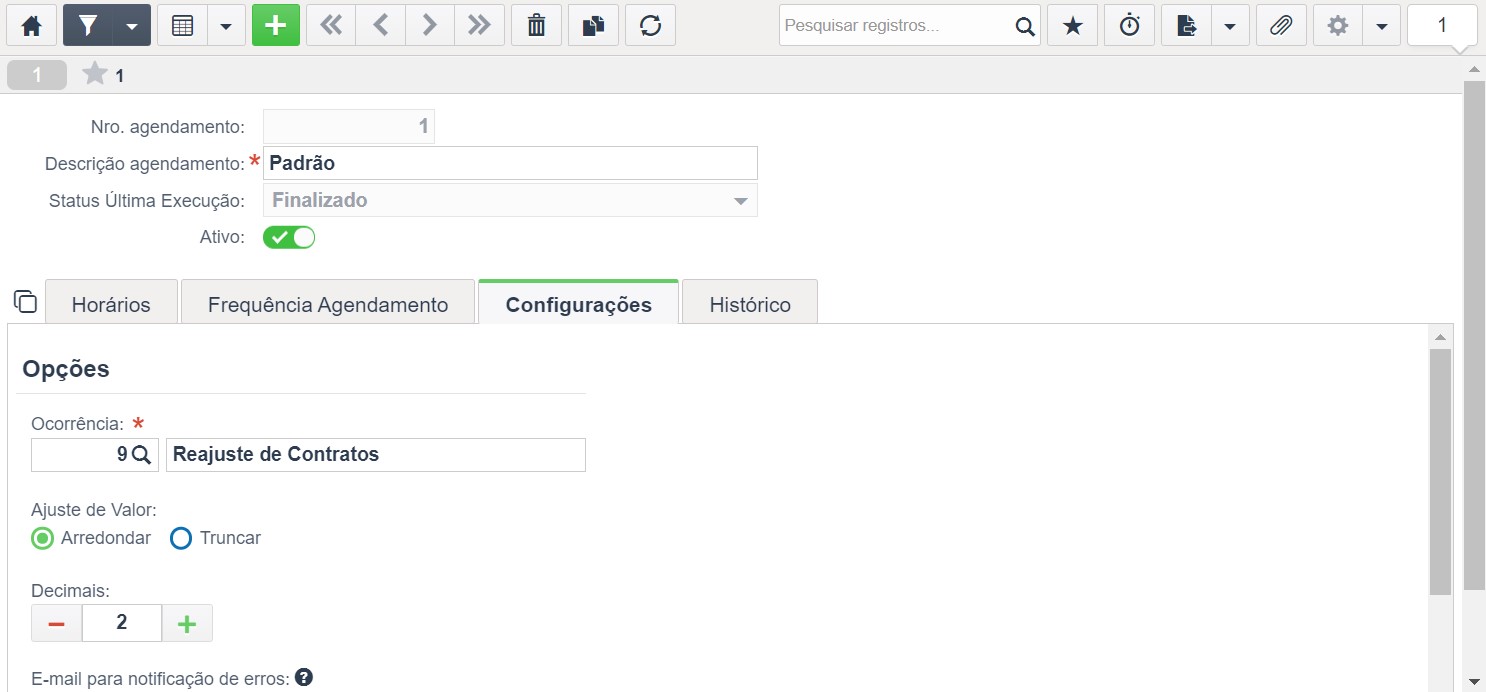Image resolution: width=1486 pixels, height=692 pixels.
Task: Open grid view options dropdown arrow
Action: tap(227, 26)
